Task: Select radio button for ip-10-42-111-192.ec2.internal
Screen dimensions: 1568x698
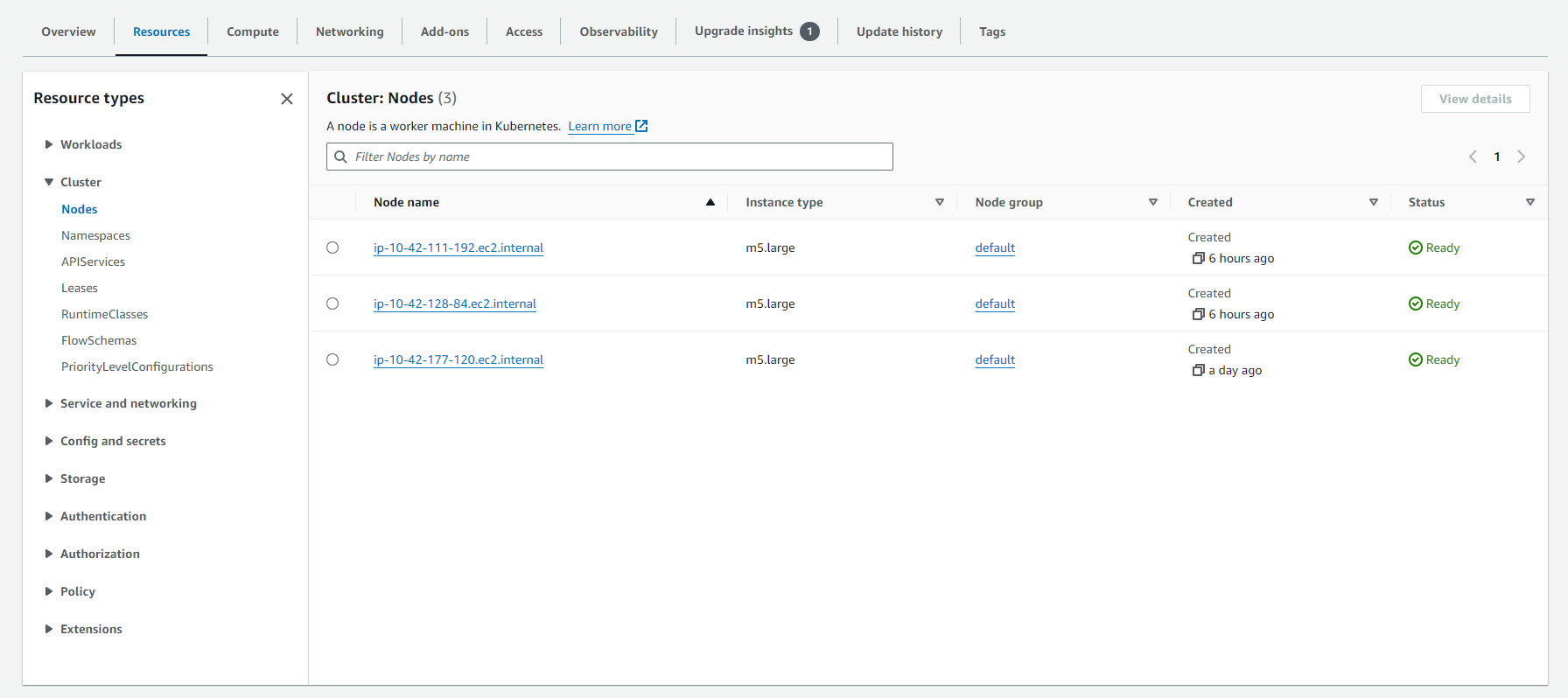Action: (332, 248)
